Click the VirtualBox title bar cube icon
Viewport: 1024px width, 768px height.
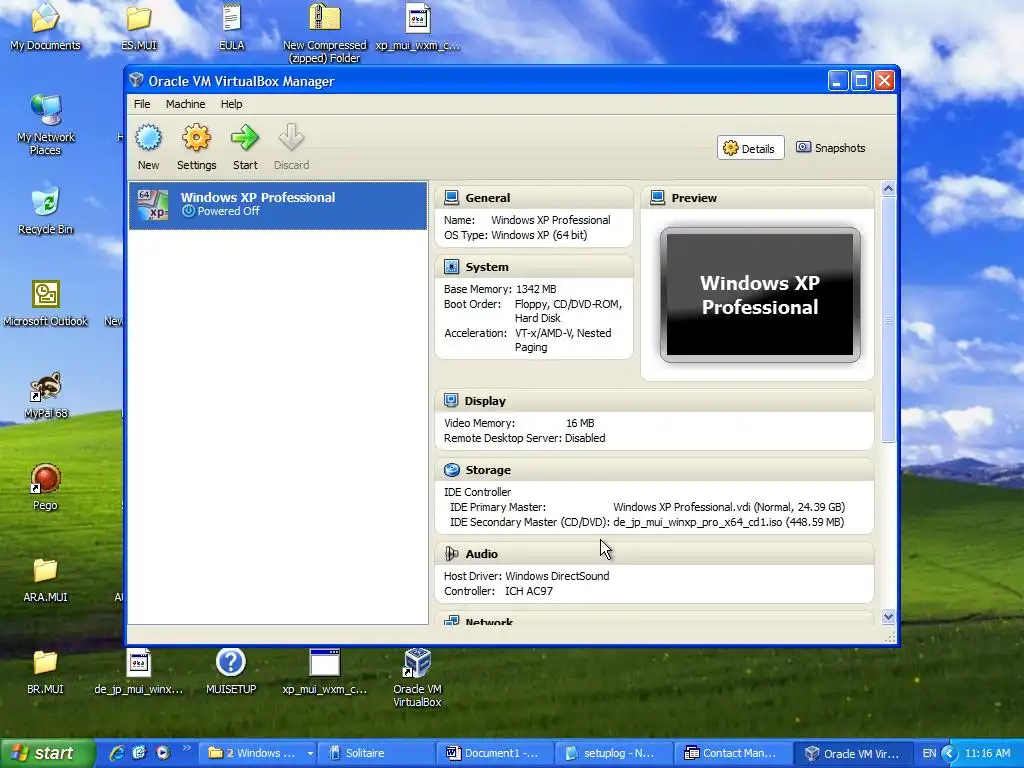coord(136,80)
